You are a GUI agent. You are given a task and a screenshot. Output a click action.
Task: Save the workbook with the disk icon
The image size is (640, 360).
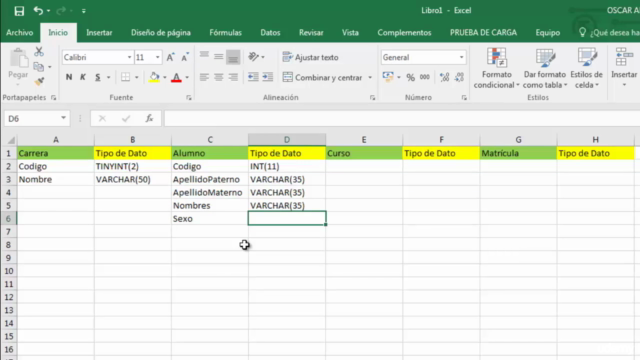point(19,11)
